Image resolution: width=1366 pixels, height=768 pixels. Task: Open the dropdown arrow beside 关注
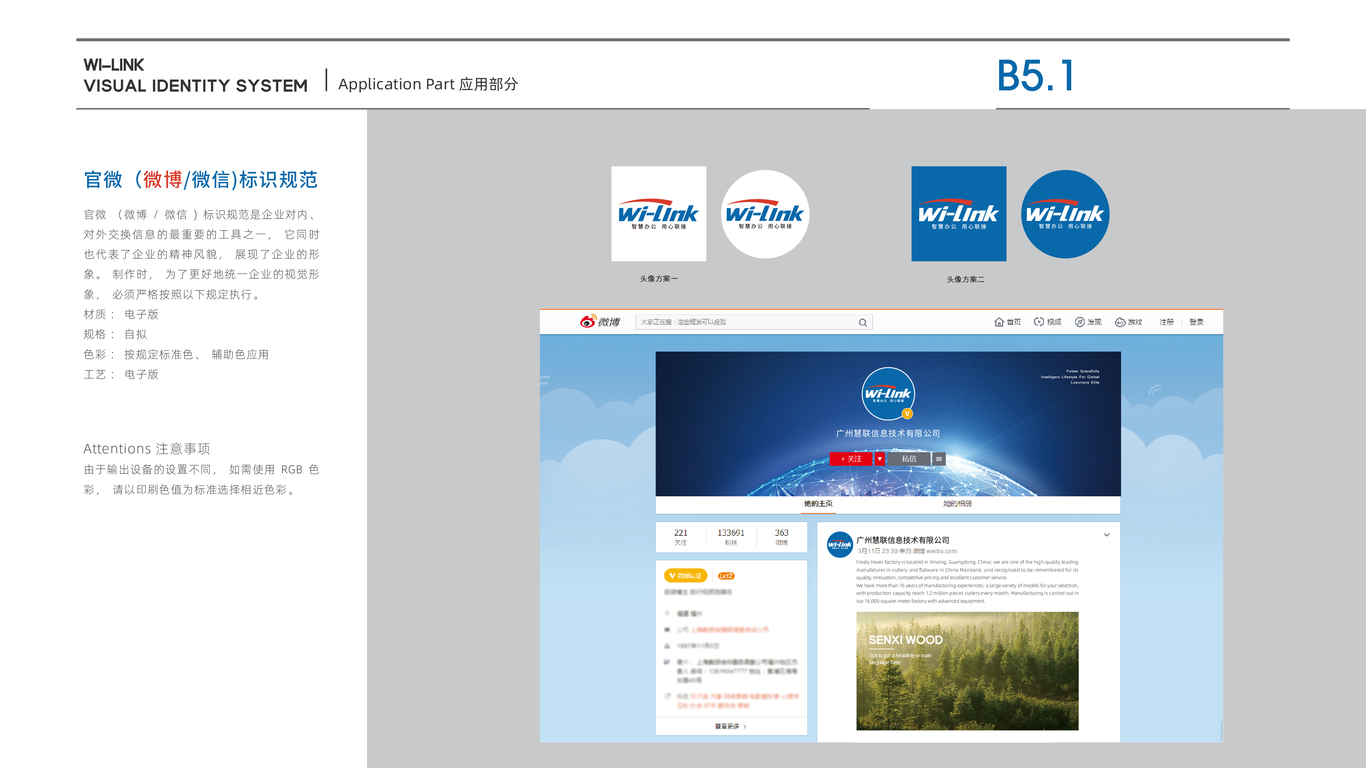click(x=880, y=459)
